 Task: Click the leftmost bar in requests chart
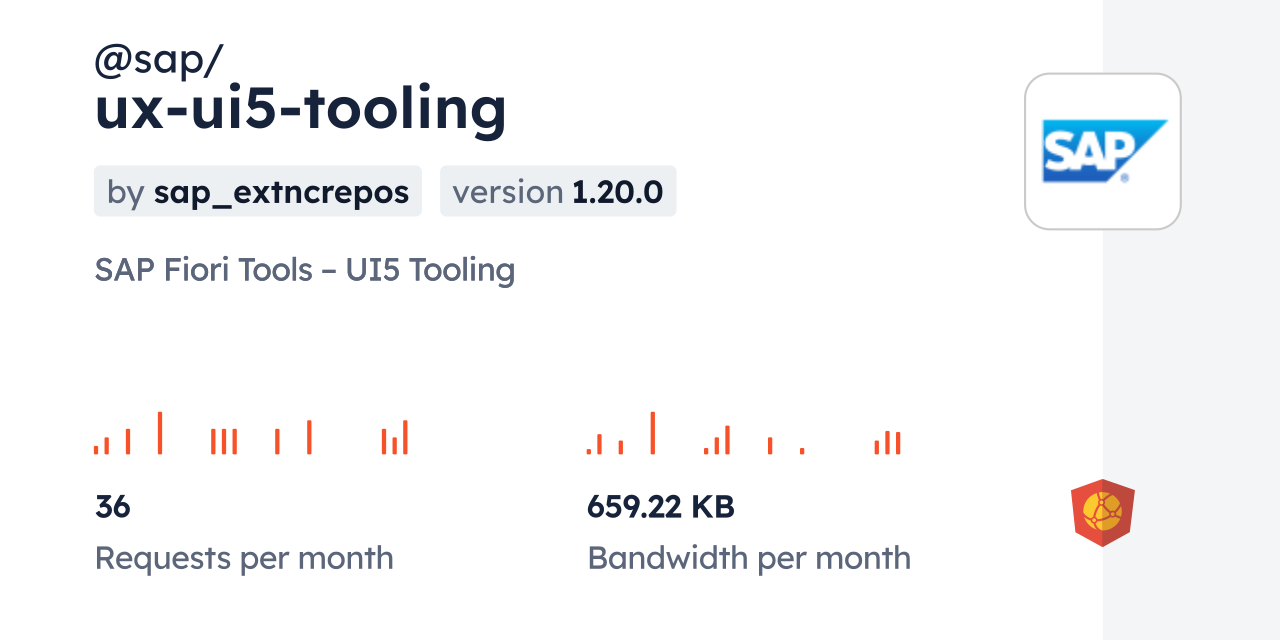click(96, 450)
